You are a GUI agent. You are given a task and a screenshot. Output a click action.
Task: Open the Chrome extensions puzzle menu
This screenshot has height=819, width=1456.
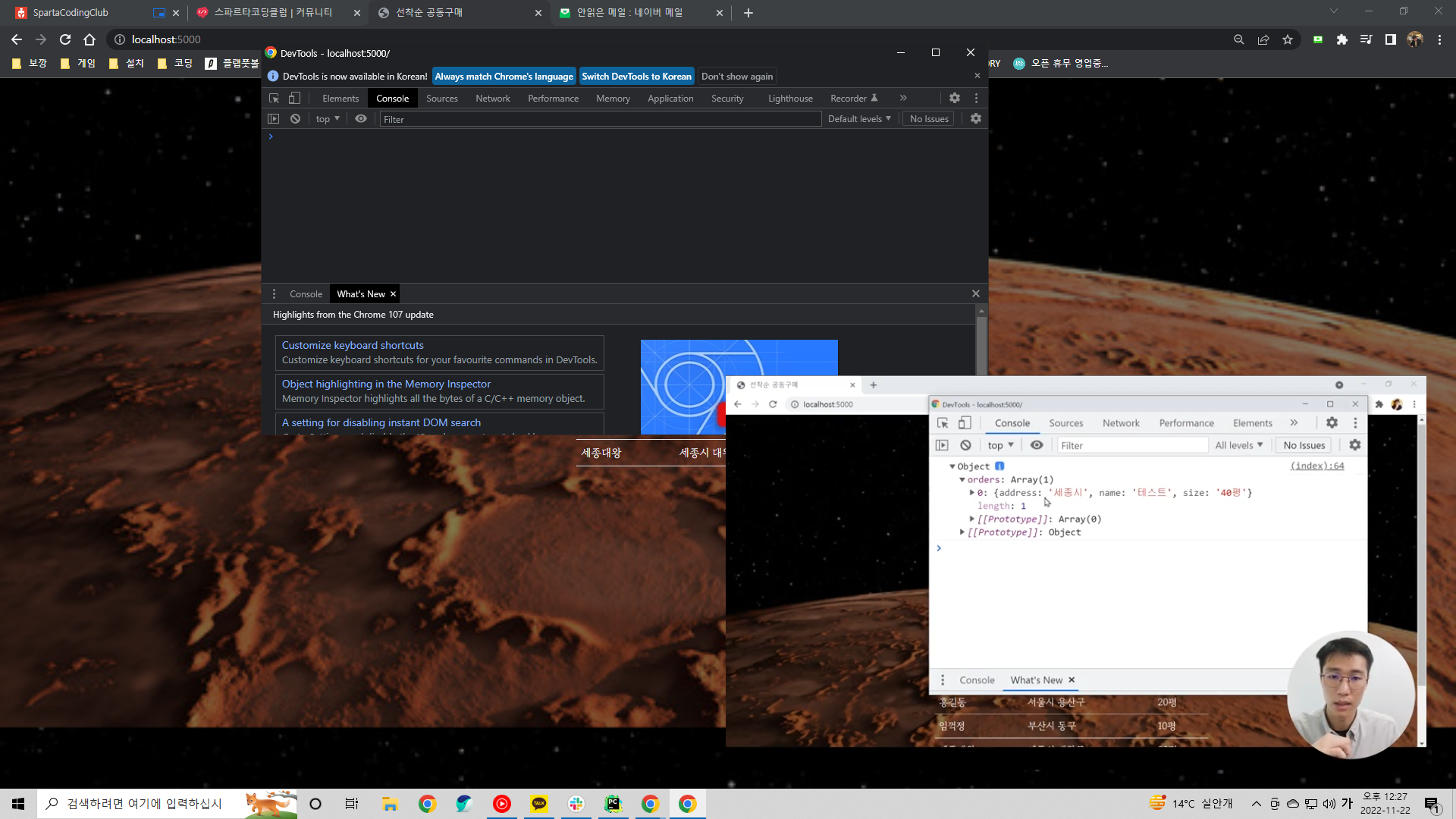click(1342, 39)
